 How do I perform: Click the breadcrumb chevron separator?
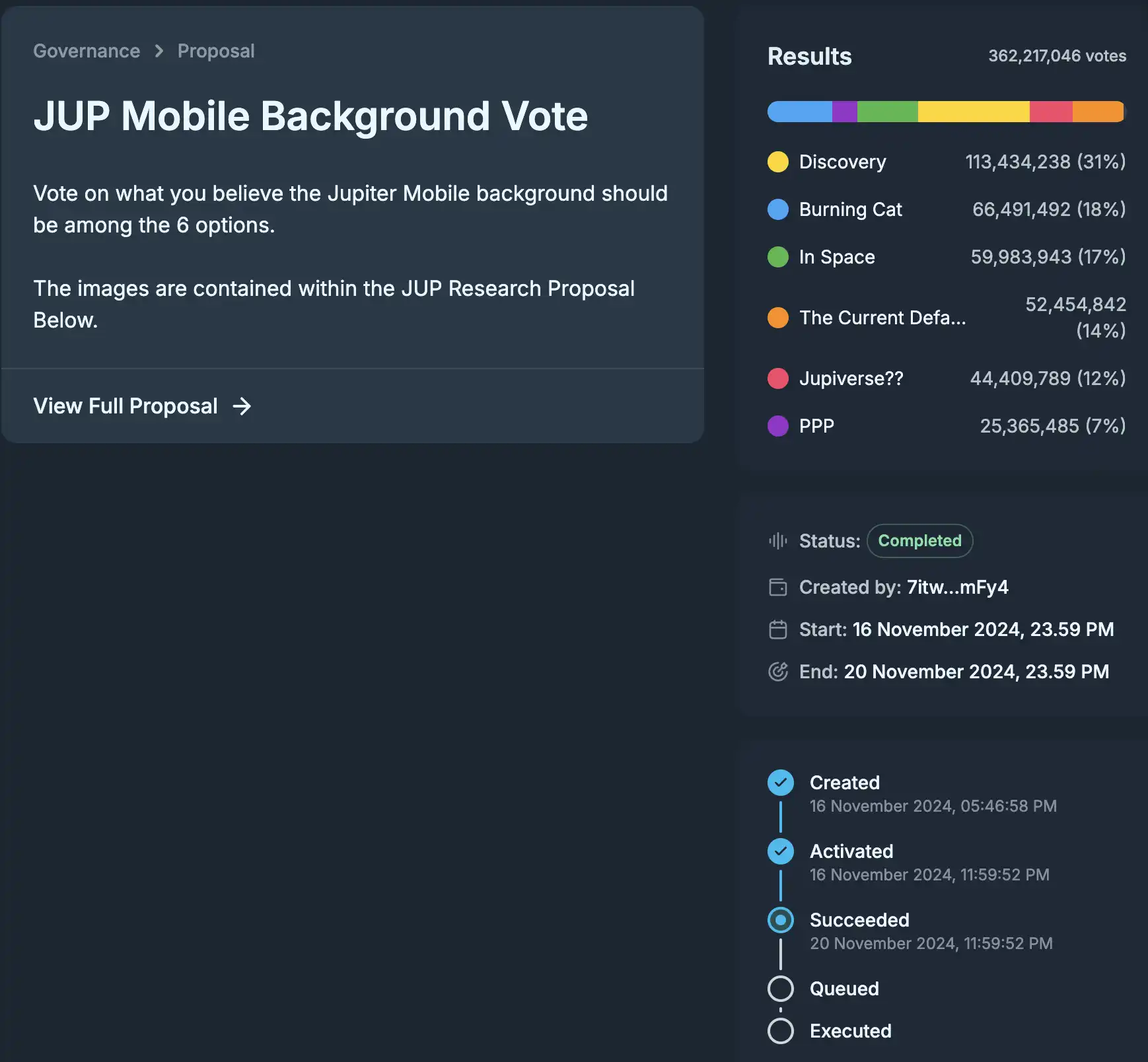[159, 51]
